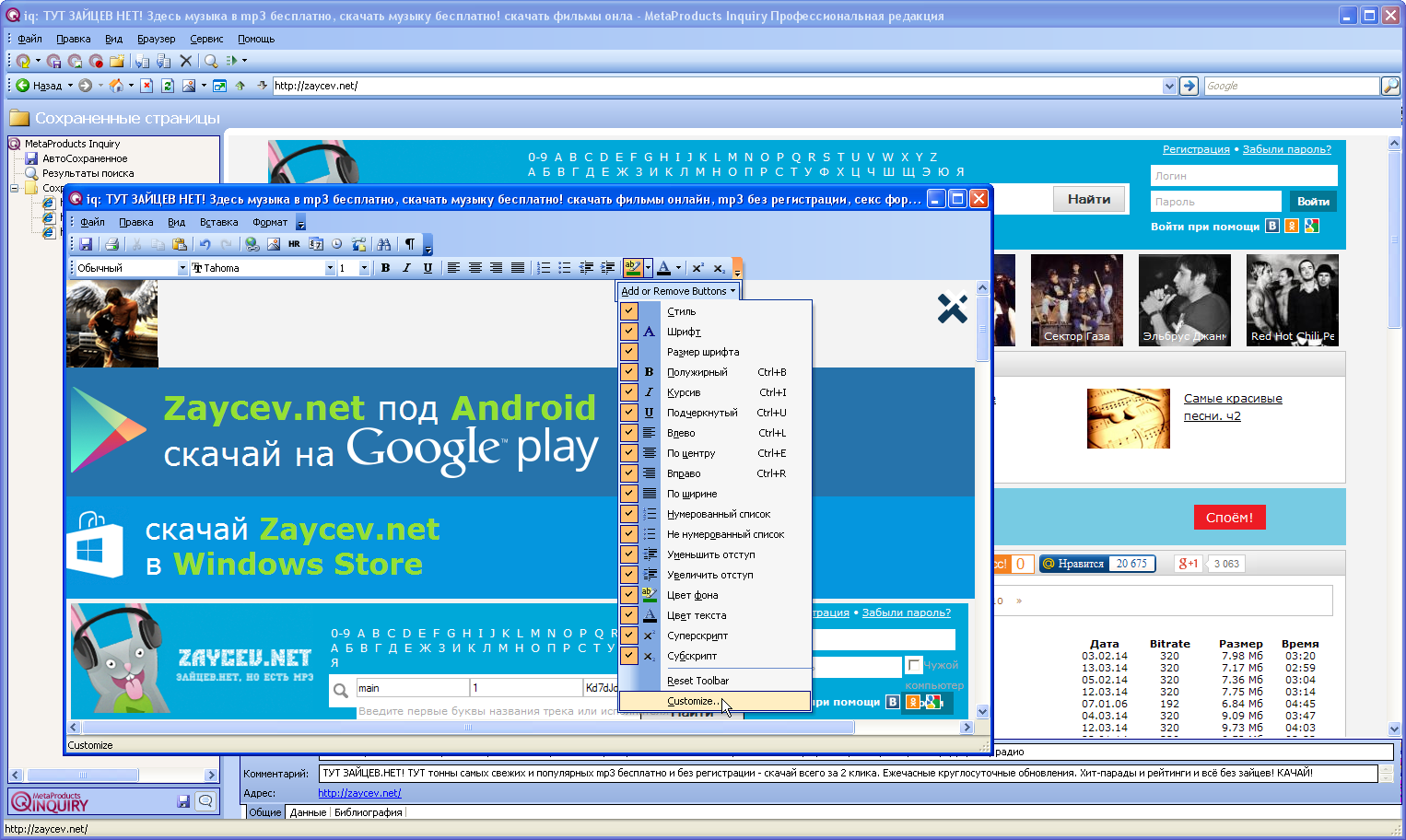Click the red Споём! button

(1229, 518)
